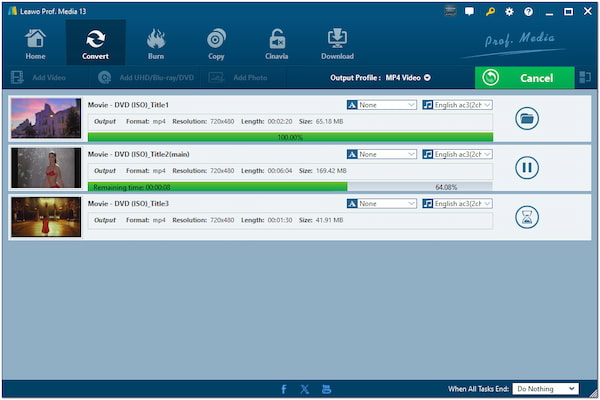Click the hourglass icon for Title3
The image size is (600, 400).
tap(527, 217)
